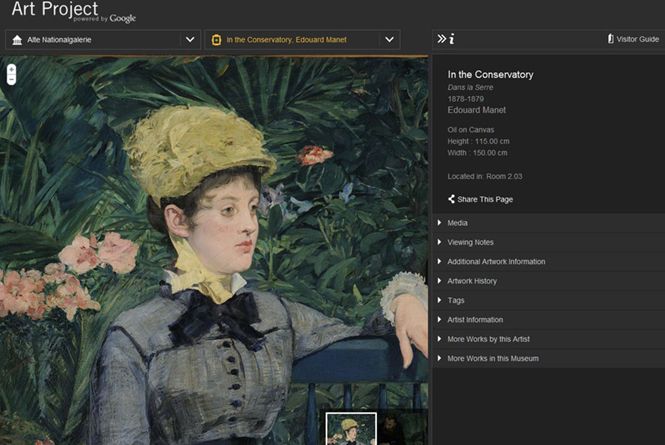Collapse side panel with double-arrow icon
665x445 pixels.
441,39
